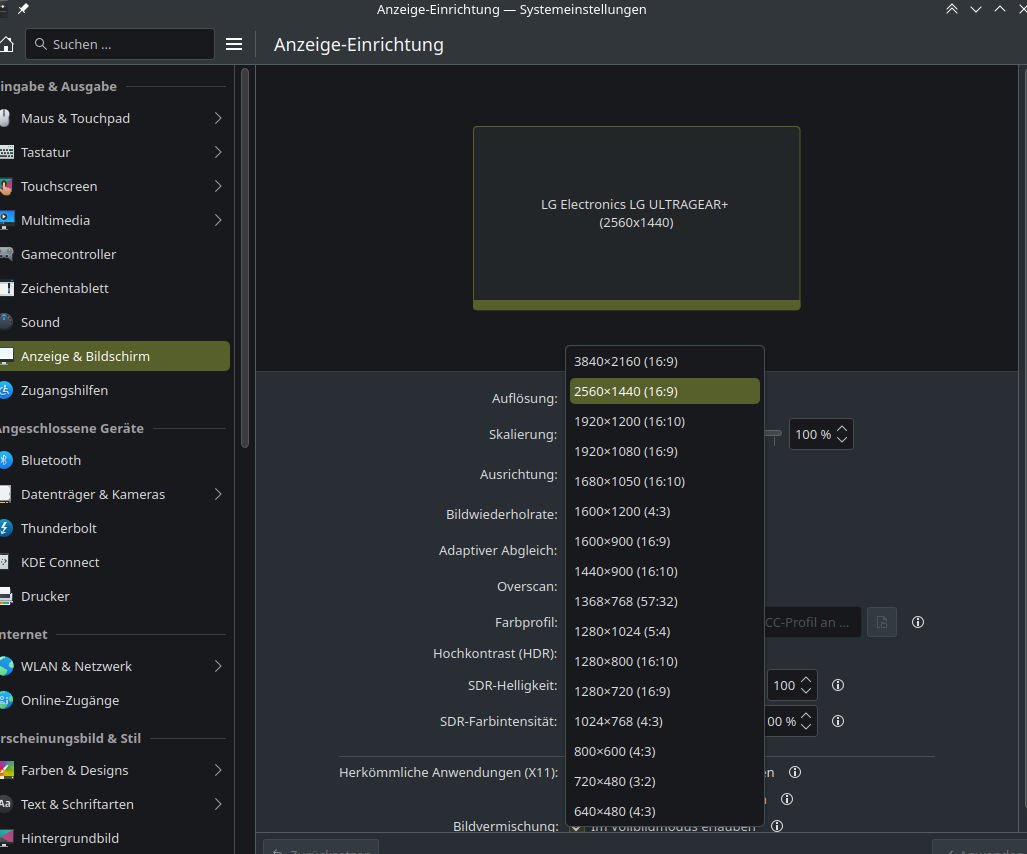1027x854 pixels.
Task: Click the pin icon in the title bar
Action: coord(23,9)
